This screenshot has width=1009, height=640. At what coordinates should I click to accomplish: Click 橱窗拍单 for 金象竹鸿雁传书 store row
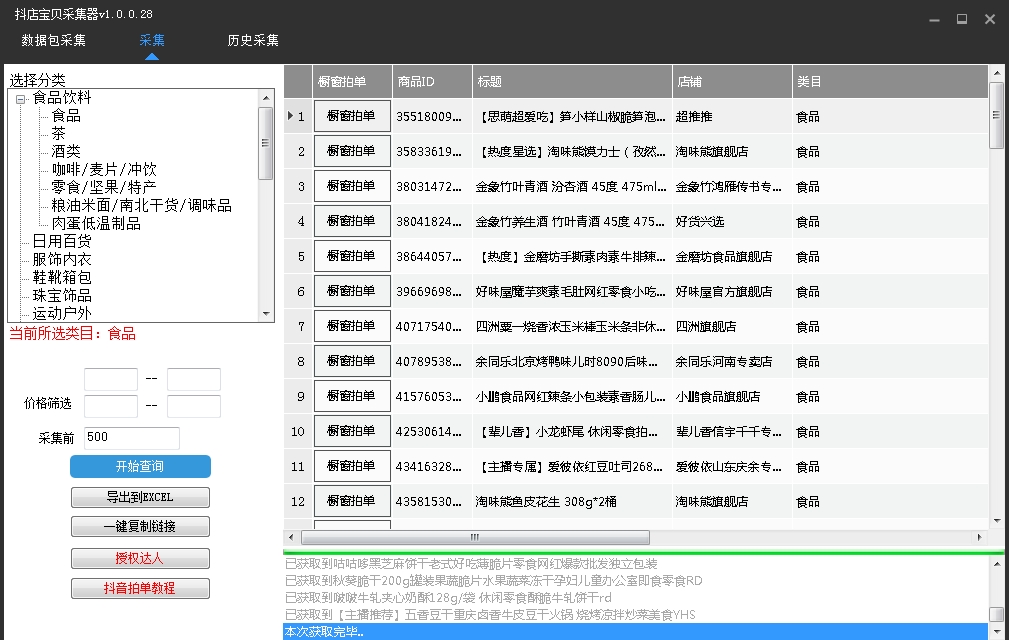352,186
